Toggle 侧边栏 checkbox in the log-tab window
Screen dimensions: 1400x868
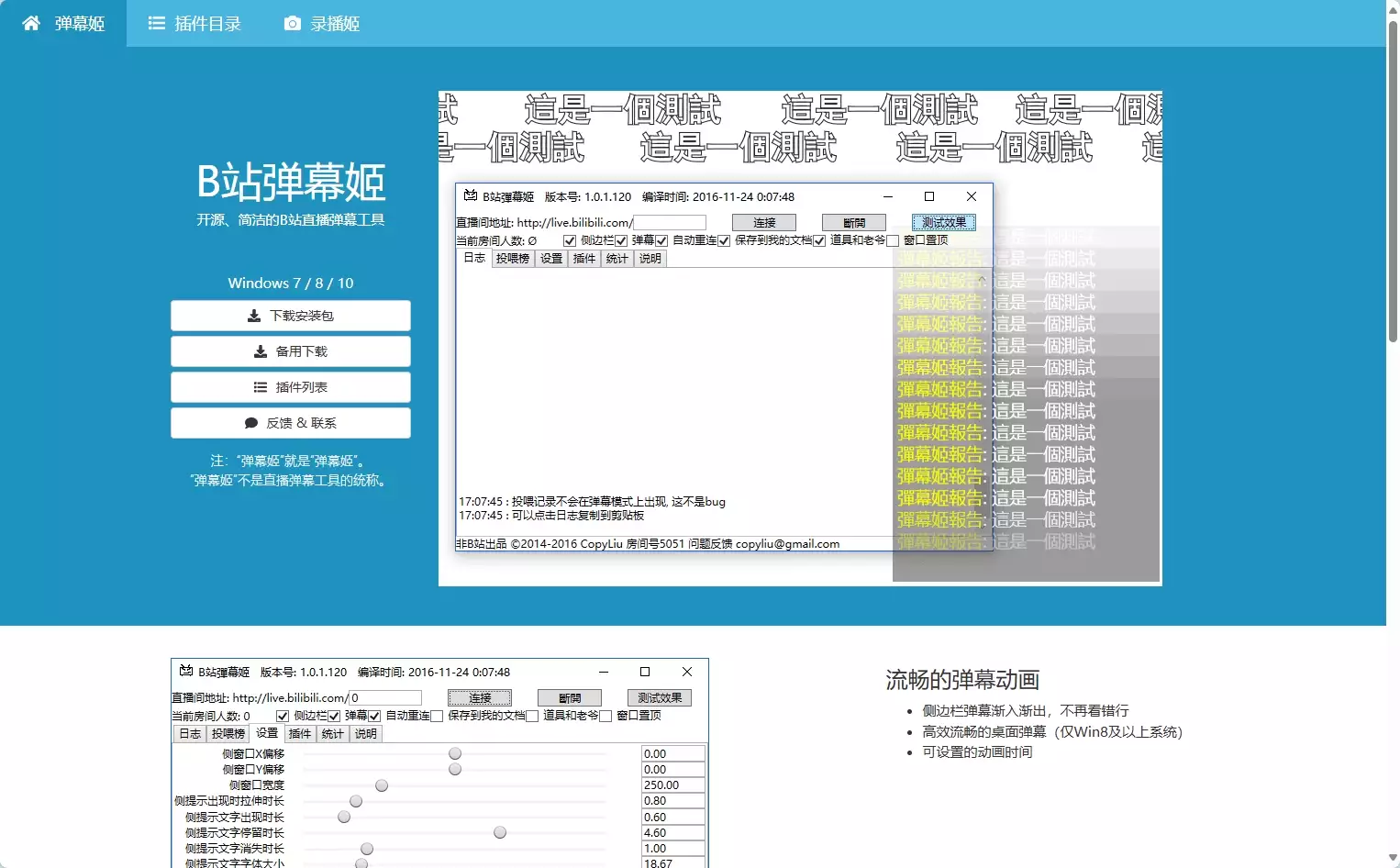pos(570,240)
